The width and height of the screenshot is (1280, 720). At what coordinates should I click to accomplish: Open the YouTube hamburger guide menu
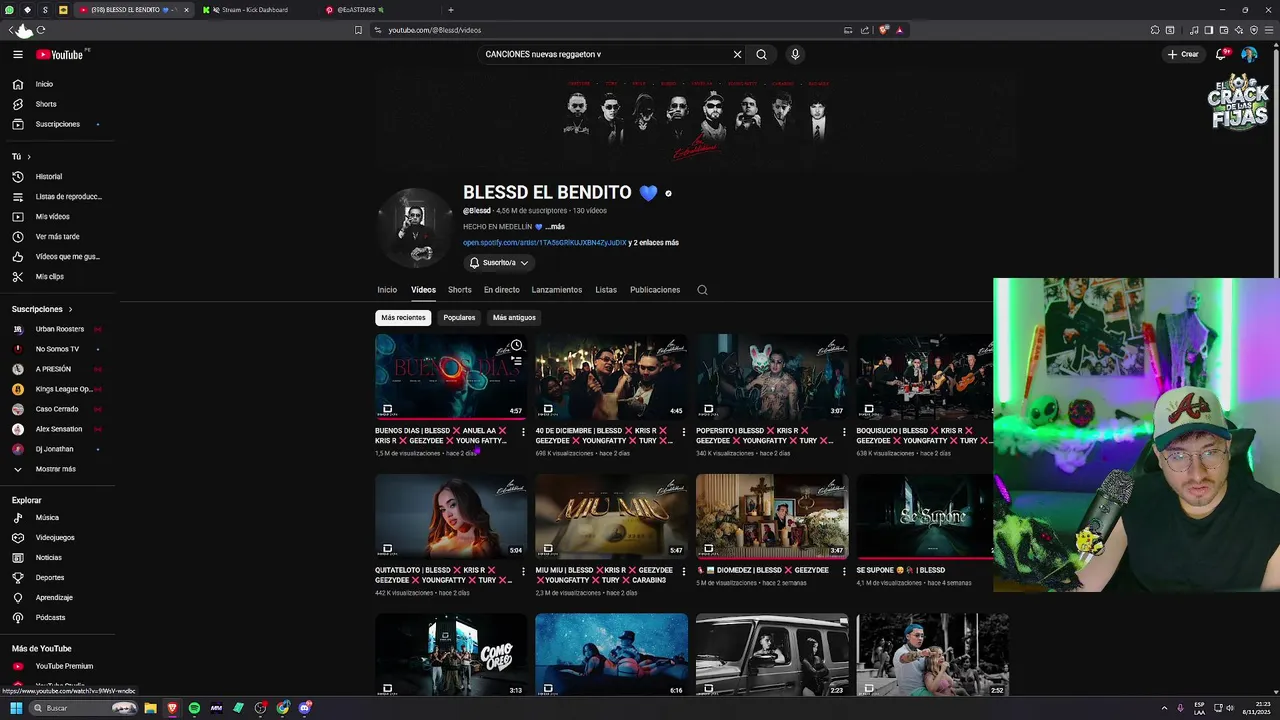point(17,55)
